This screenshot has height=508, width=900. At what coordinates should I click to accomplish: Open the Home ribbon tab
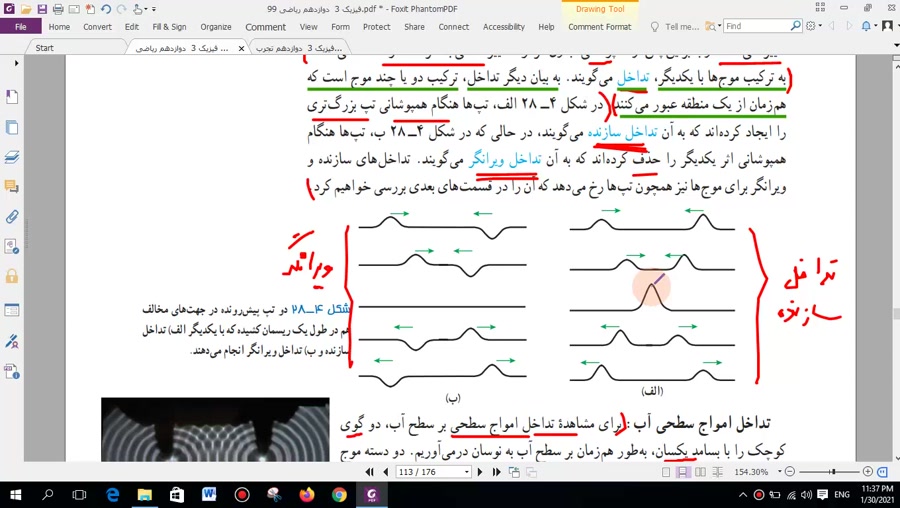(59, 26)
